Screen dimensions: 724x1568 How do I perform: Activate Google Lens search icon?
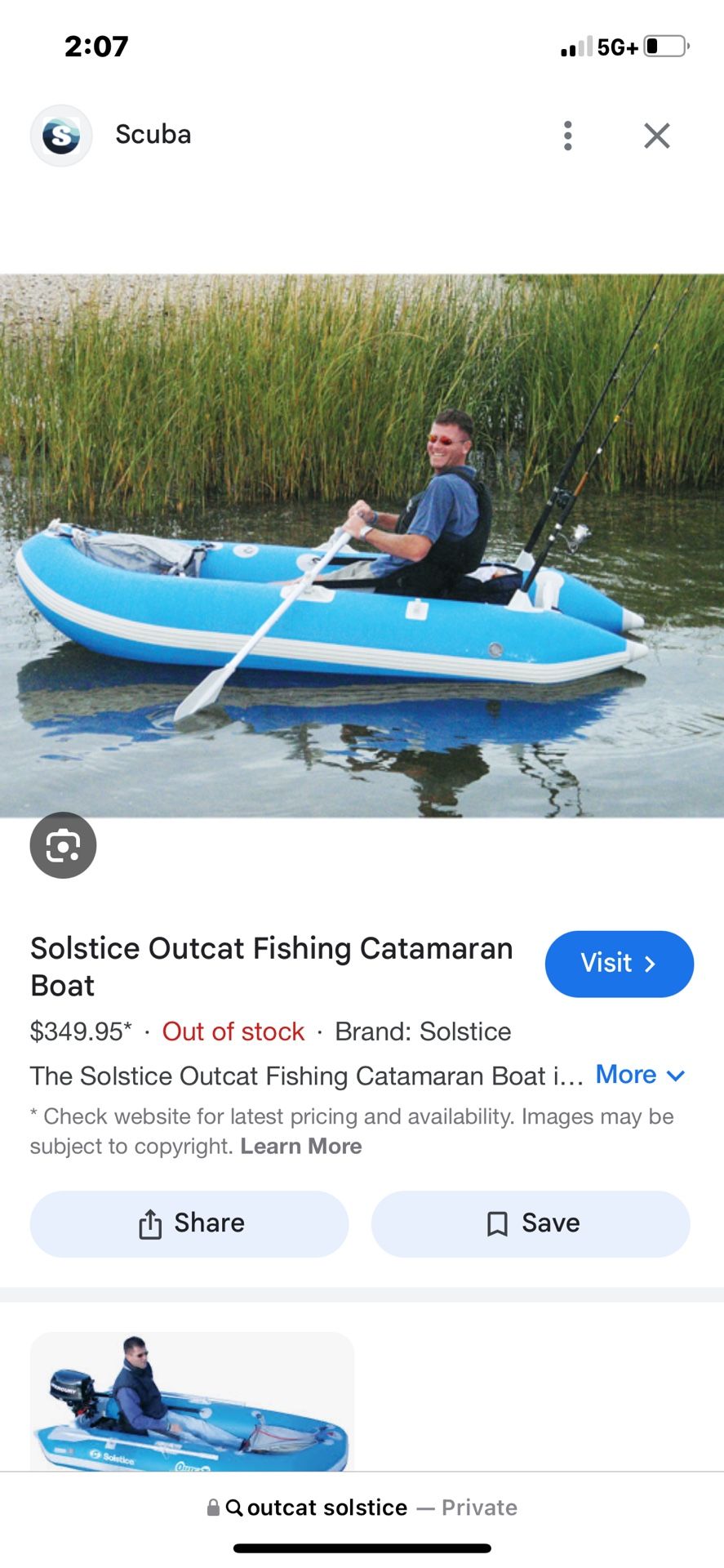63,845
